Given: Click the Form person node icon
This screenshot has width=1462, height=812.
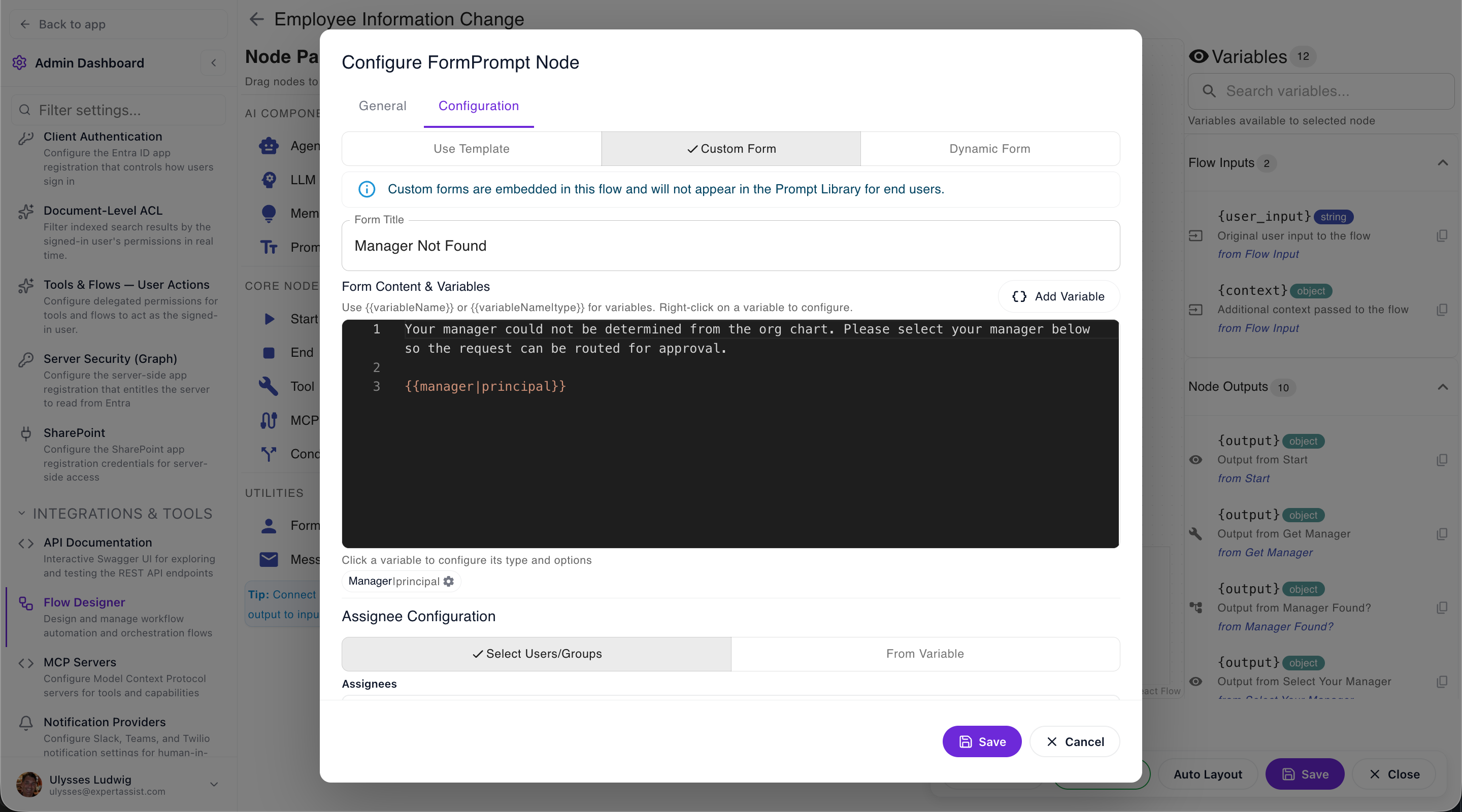Looking at the screenshot, I should coord(269,525).
